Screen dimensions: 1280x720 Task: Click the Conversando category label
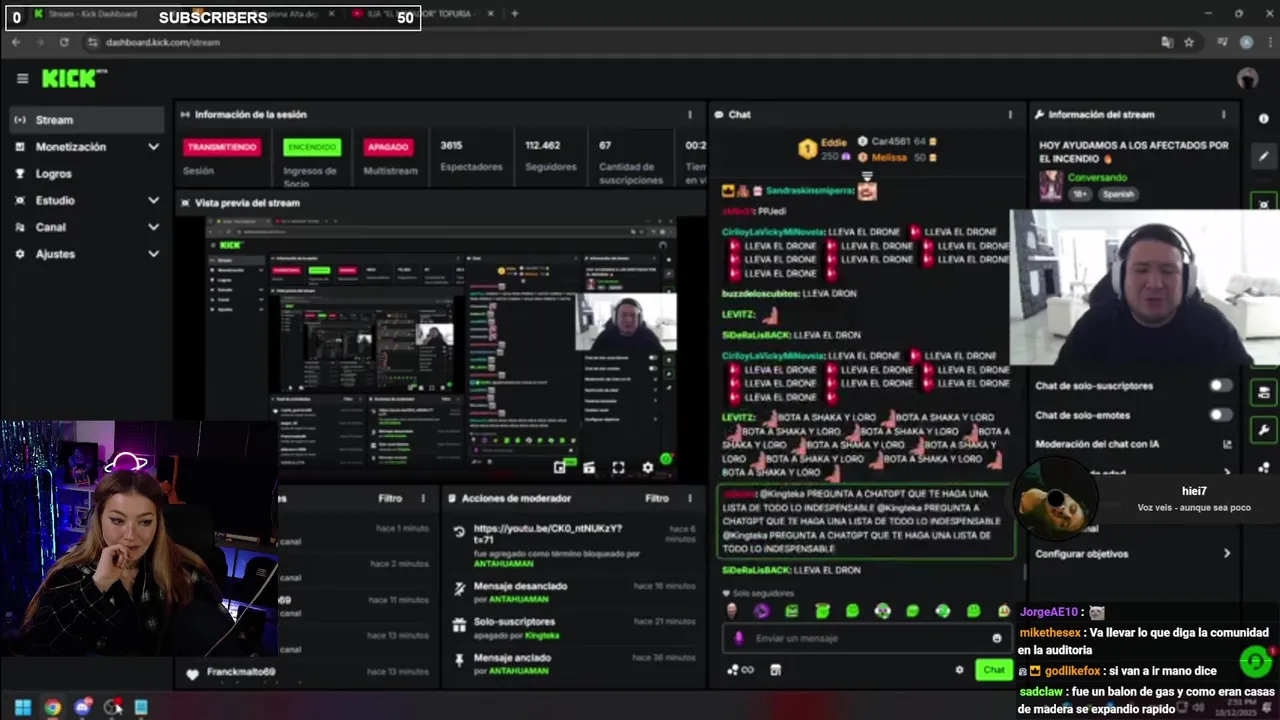pyautogui.click(x=1097, y=178)
